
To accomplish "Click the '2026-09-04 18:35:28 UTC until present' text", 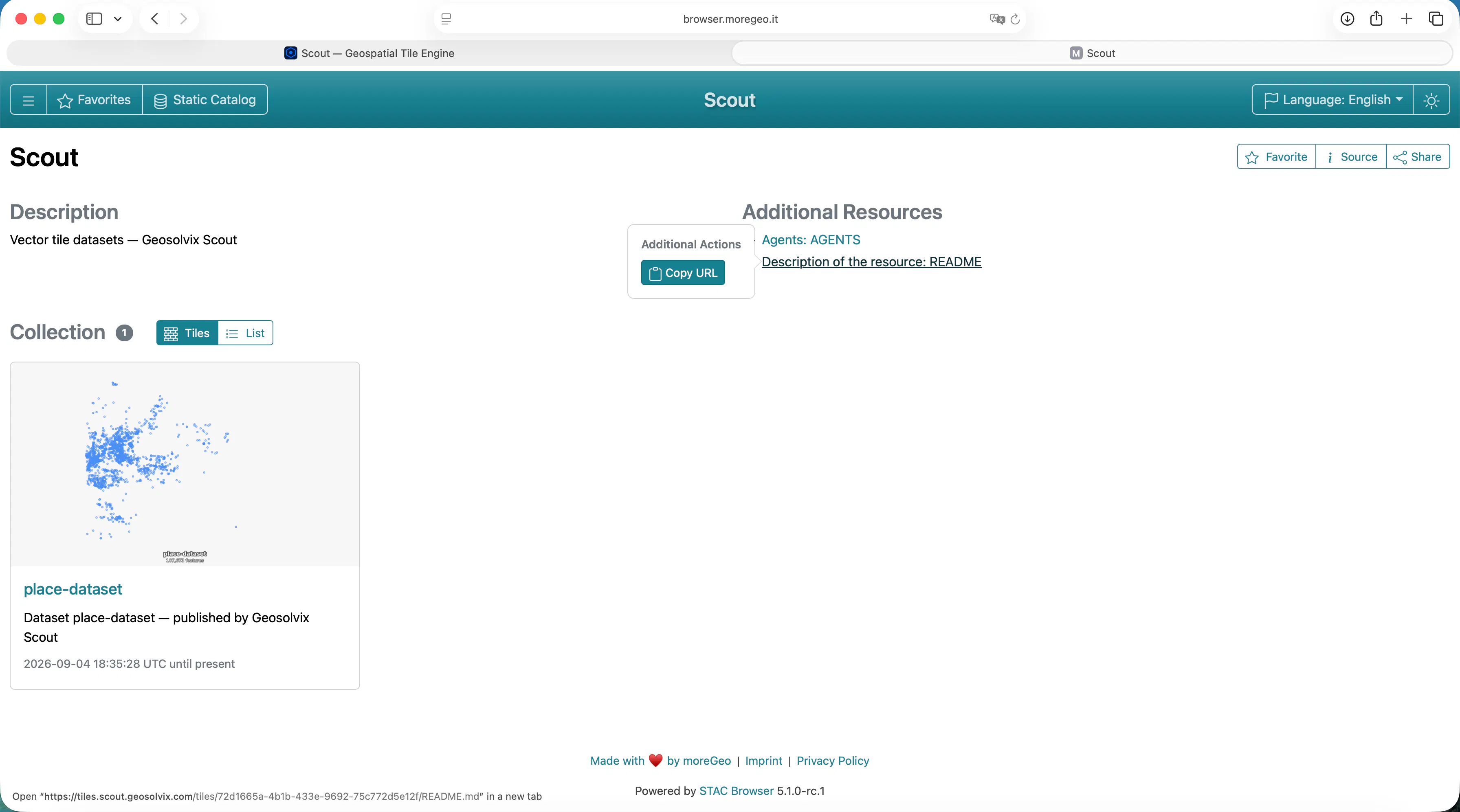I will click(x=129, y=663).
